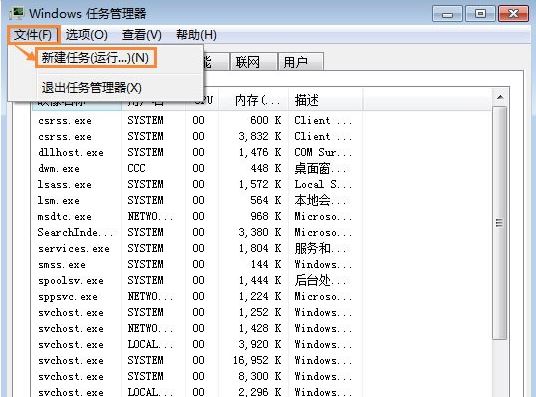This screenshot has width=536, height=397.
Task: Click the 16,952 K memory cell
Action: (257, 360)
